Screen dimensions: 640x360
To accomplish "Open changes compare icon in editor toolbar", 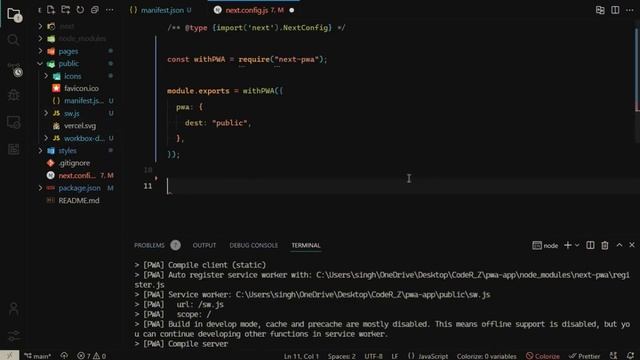I will coord(600,10).
